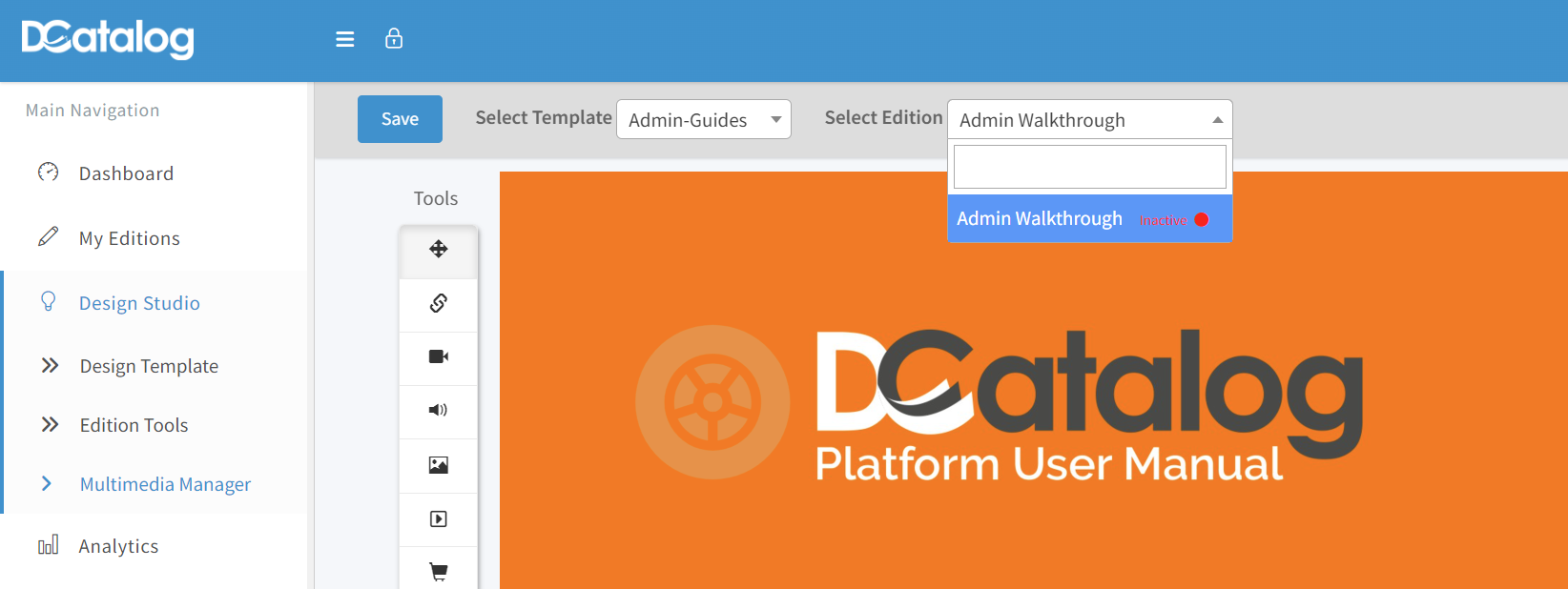Screen dimensions: 1568x589
Task: Select the video camera tool
Action: pos(439,356)
